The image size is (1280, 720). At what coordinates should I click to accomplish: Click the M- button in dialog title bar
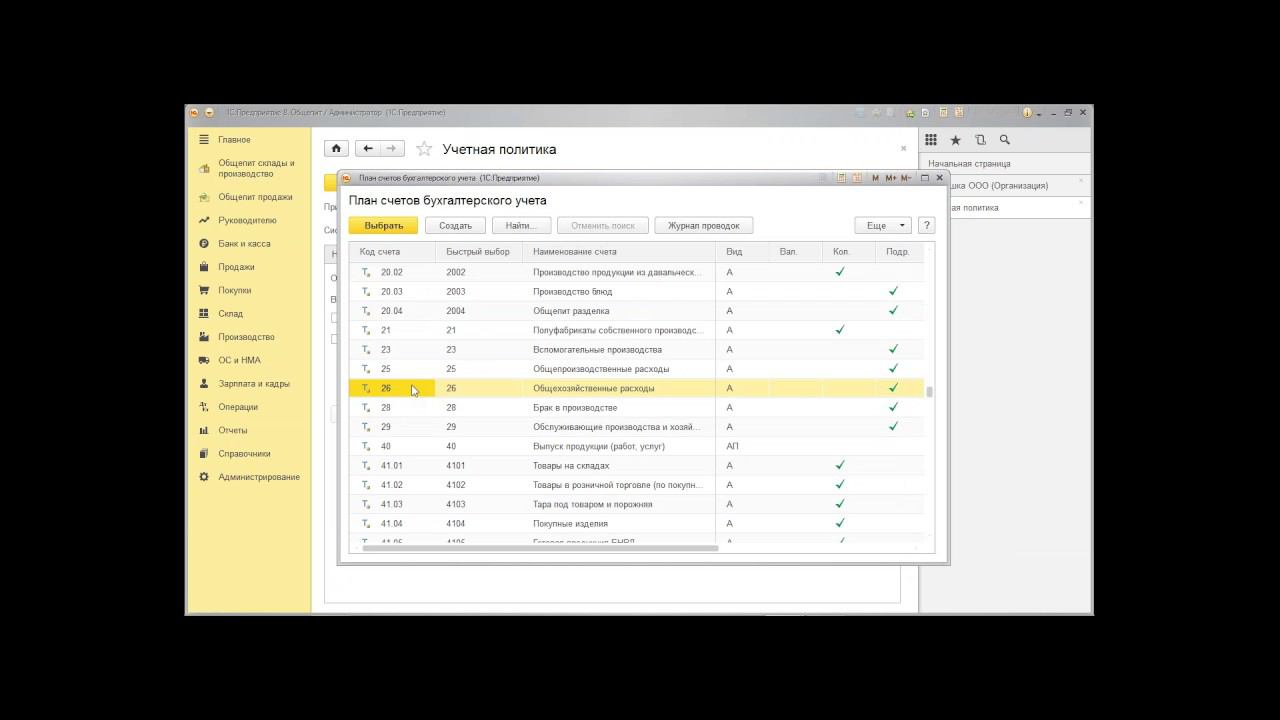[906, 178]
